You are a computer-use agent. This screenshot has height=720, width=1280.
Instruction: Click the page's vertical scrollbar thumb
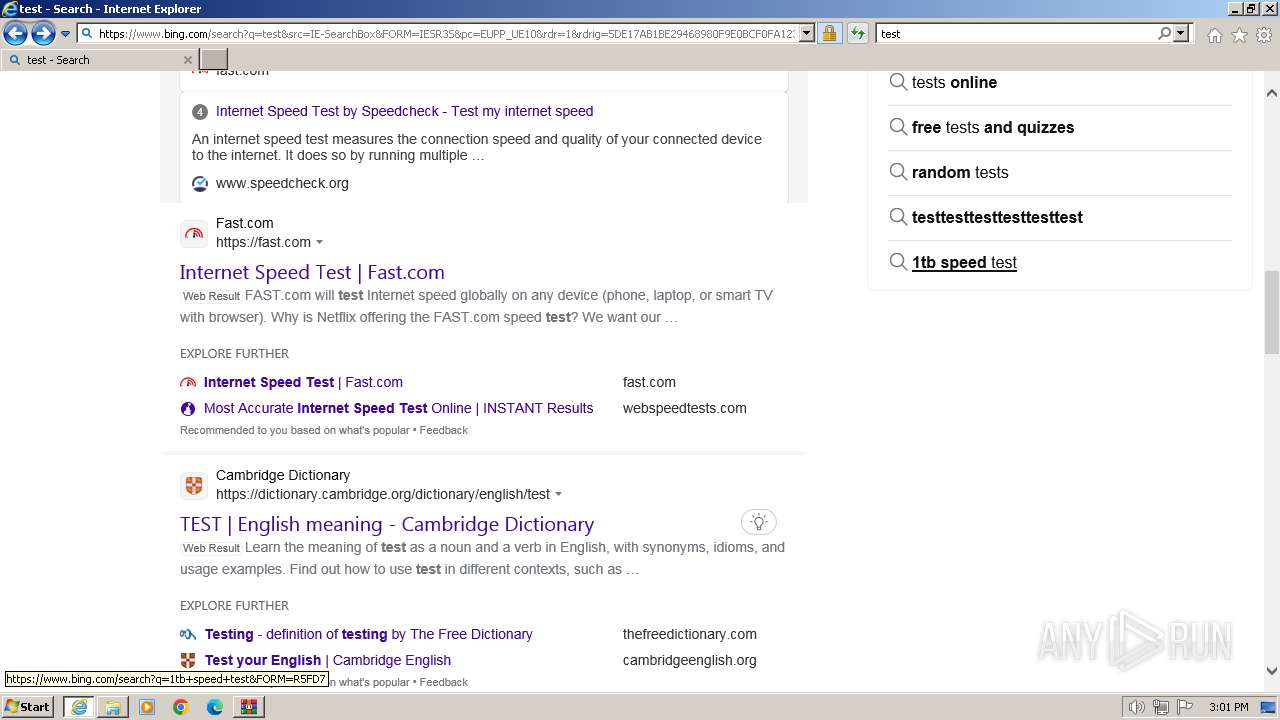click(1272, 312)
